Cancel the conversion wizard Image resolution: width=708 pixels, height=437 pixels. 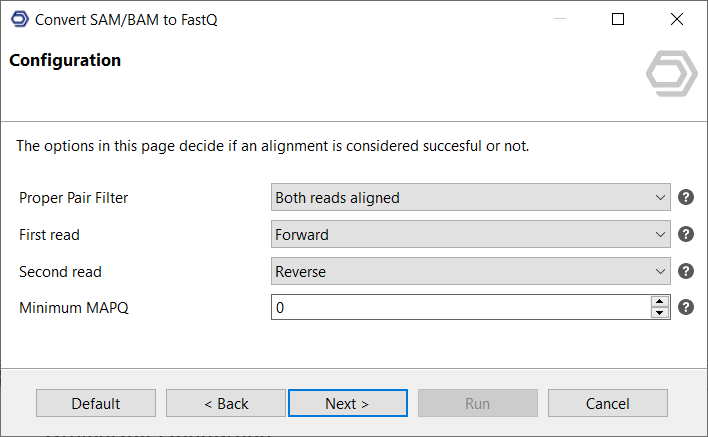tap(607, 403)
